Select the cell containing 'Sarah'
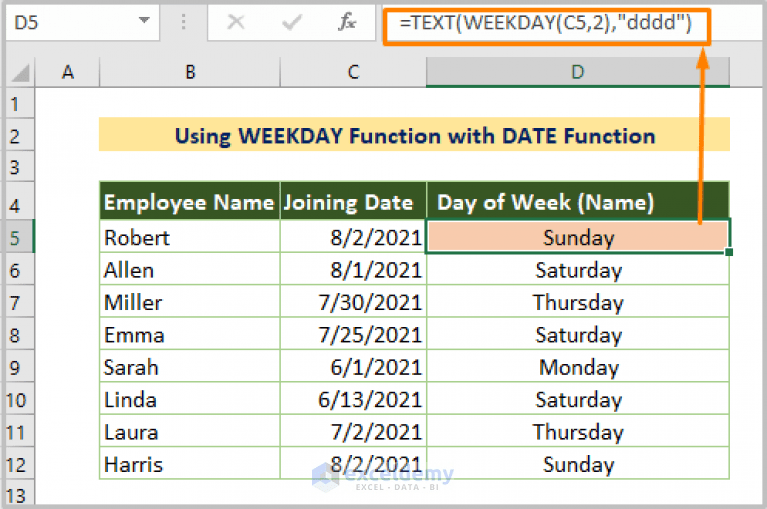The width and height of the screenshot is (767, 509). [x=190, y=367]
